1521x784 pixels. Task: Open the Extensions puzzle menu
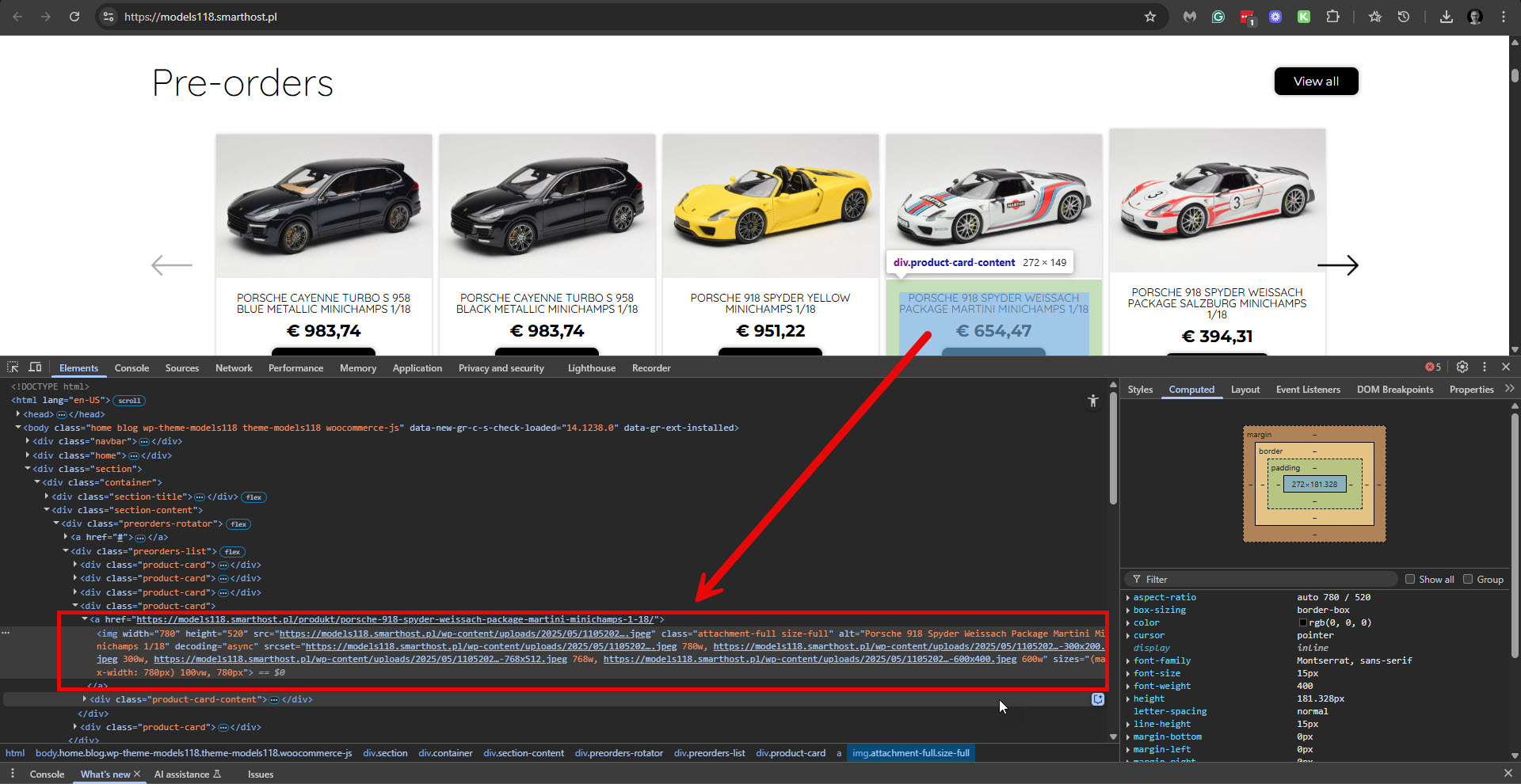[1333, 17]
